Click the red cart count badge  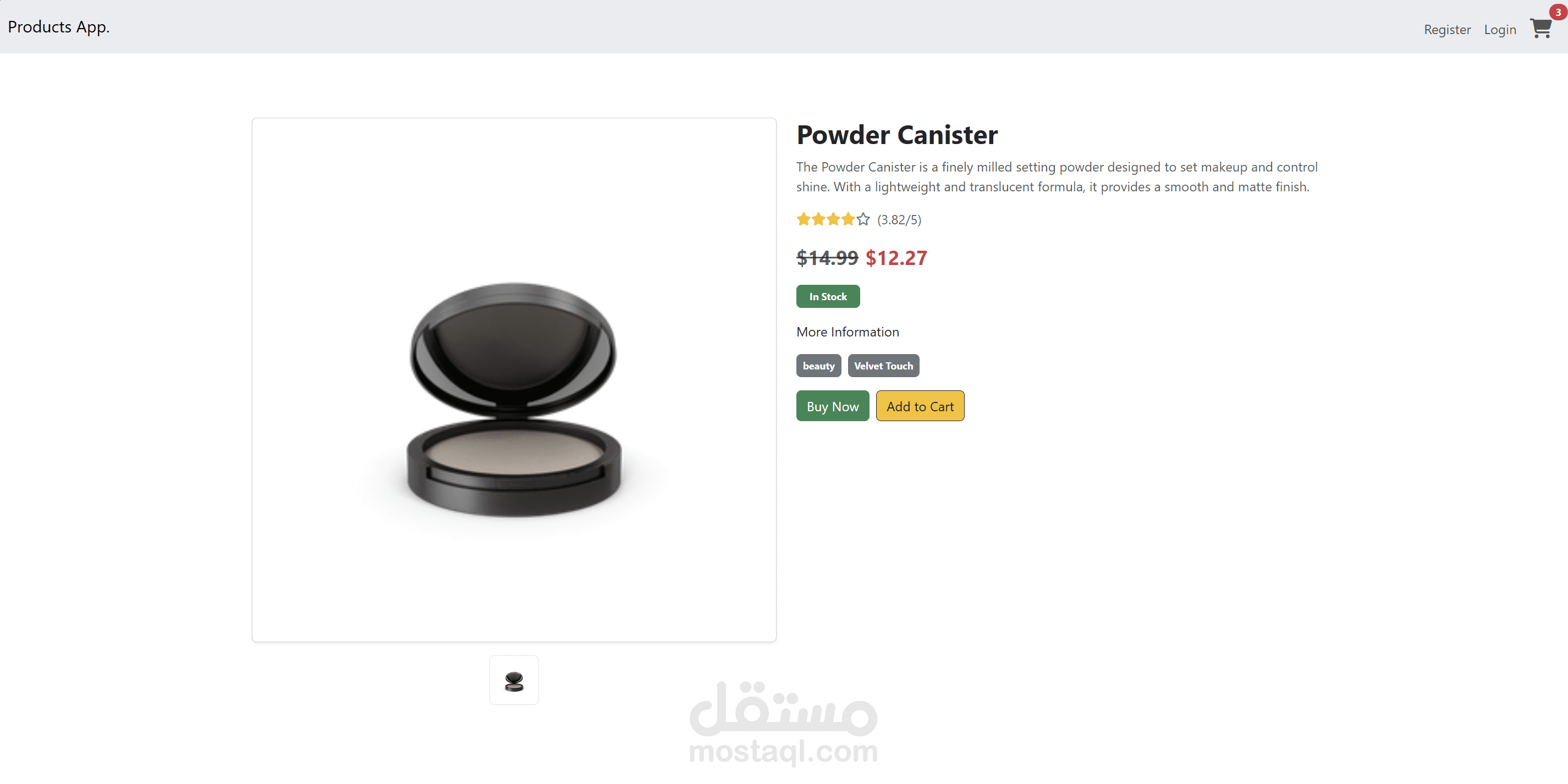pyautogui.click(x=1558, y=12)
